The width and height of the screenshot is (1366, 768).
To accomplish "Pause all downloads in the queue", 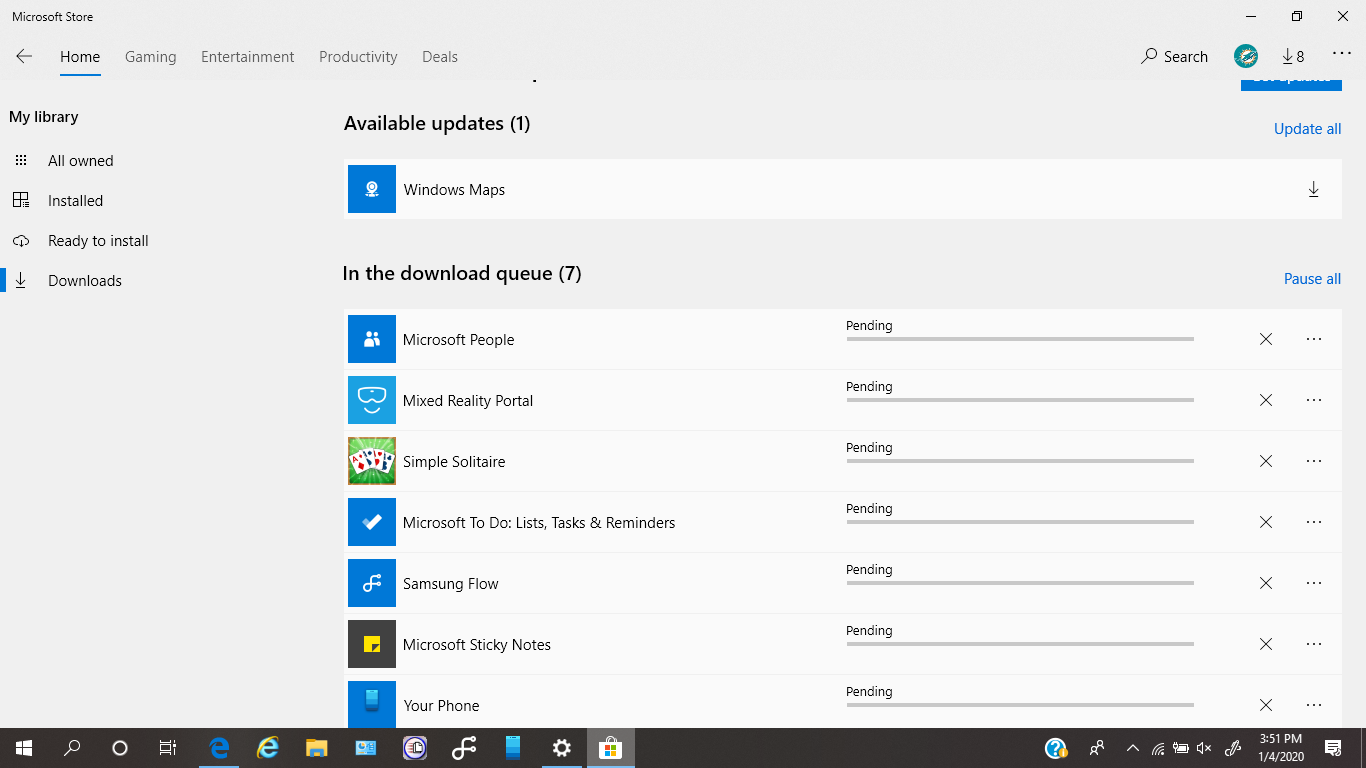I will [1312, 278].
